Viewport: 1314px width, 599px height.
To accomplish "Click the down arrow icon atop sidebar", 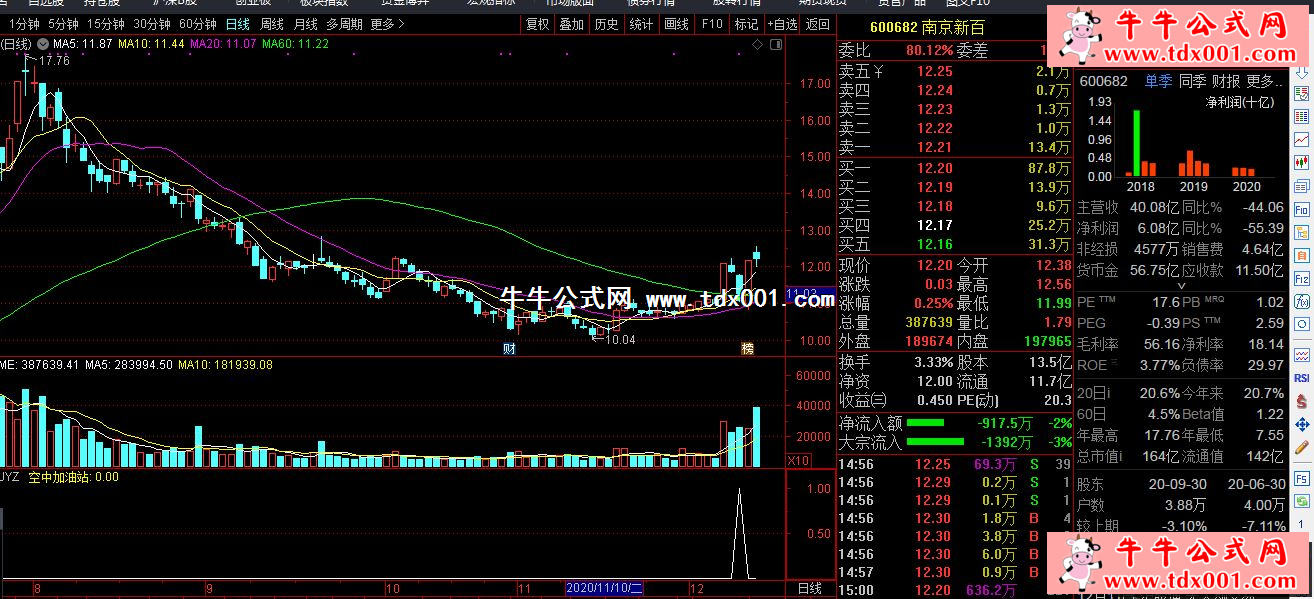I will point(1302,71).
